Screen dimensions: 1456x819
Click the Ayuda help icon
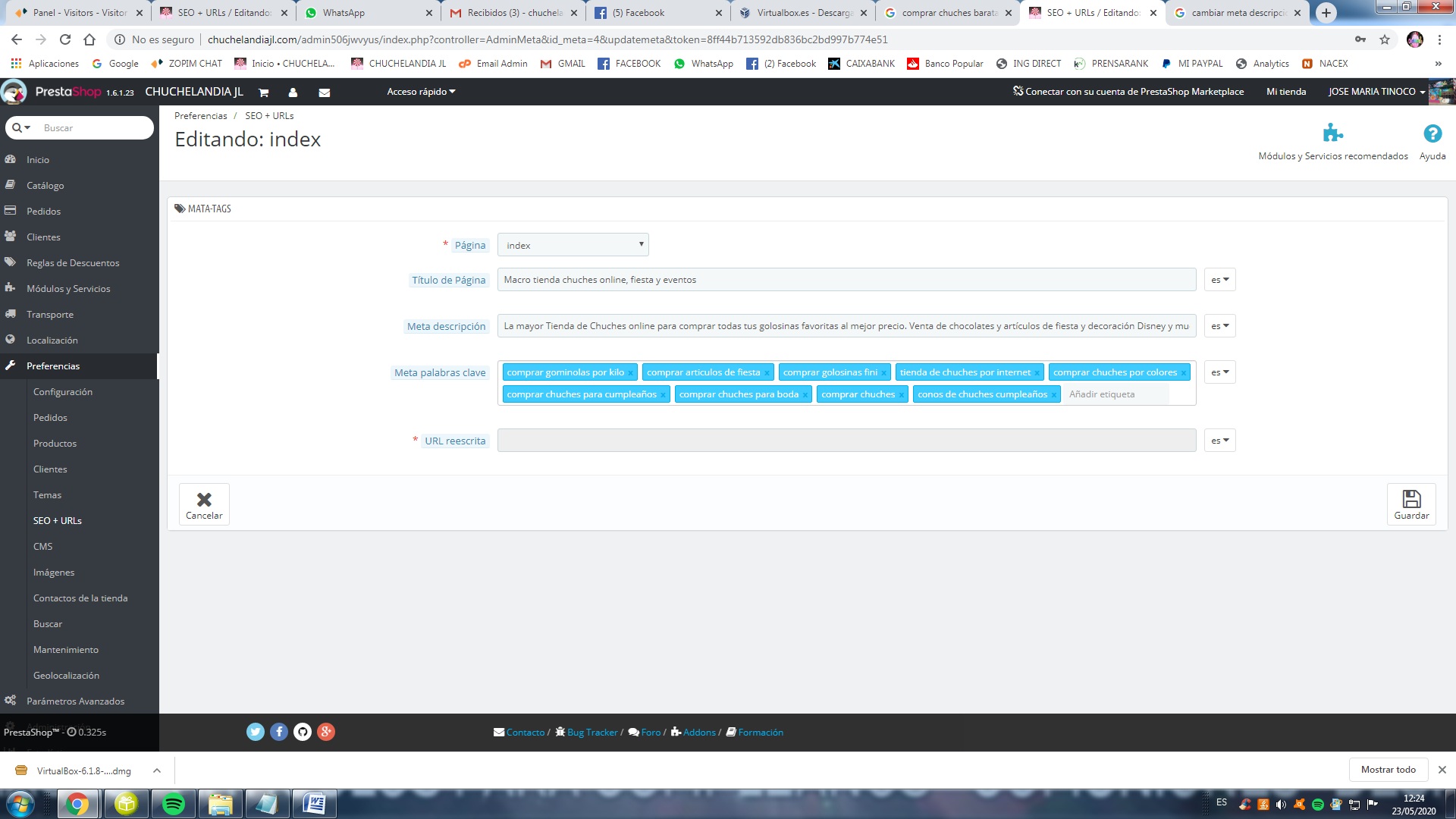1432,133
